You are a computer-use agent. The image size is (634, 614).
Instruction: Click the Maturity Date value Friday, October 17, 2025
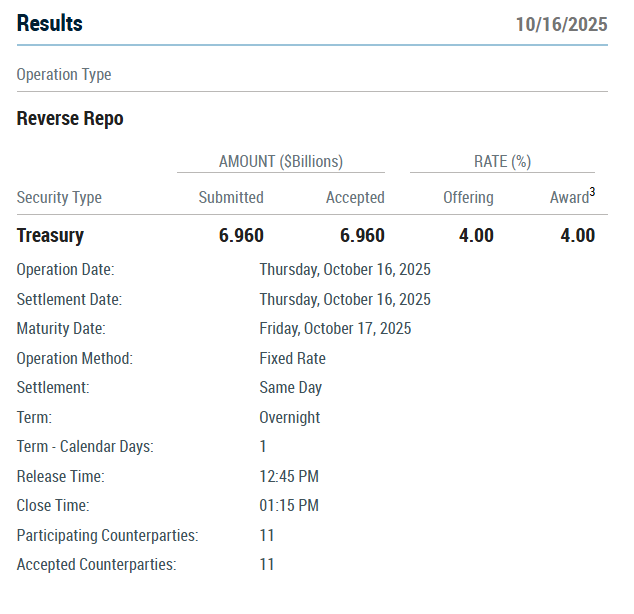coord(335,329)
